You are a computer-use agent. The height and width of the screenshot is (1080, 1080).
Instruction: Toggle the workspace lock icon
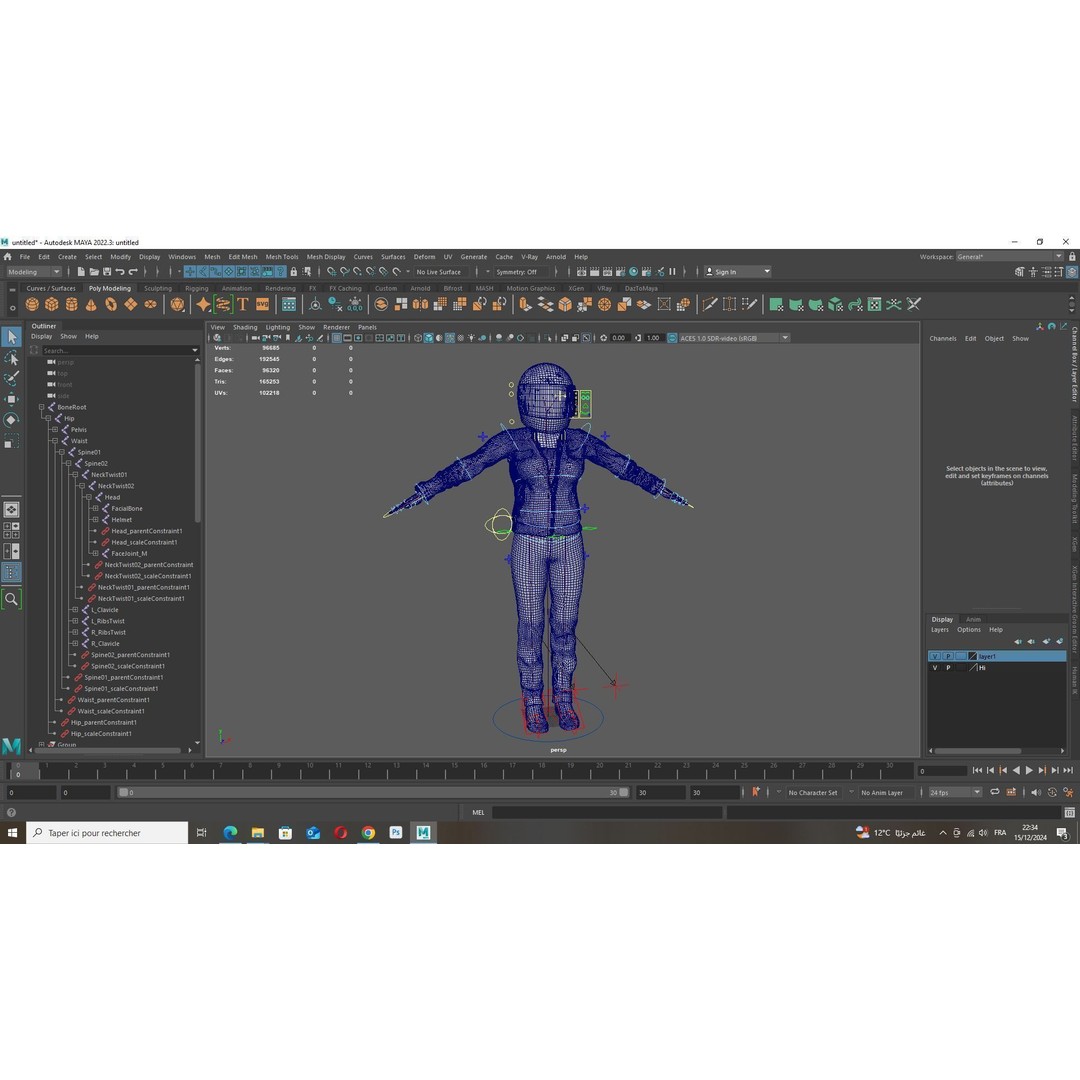[1072, 257]
